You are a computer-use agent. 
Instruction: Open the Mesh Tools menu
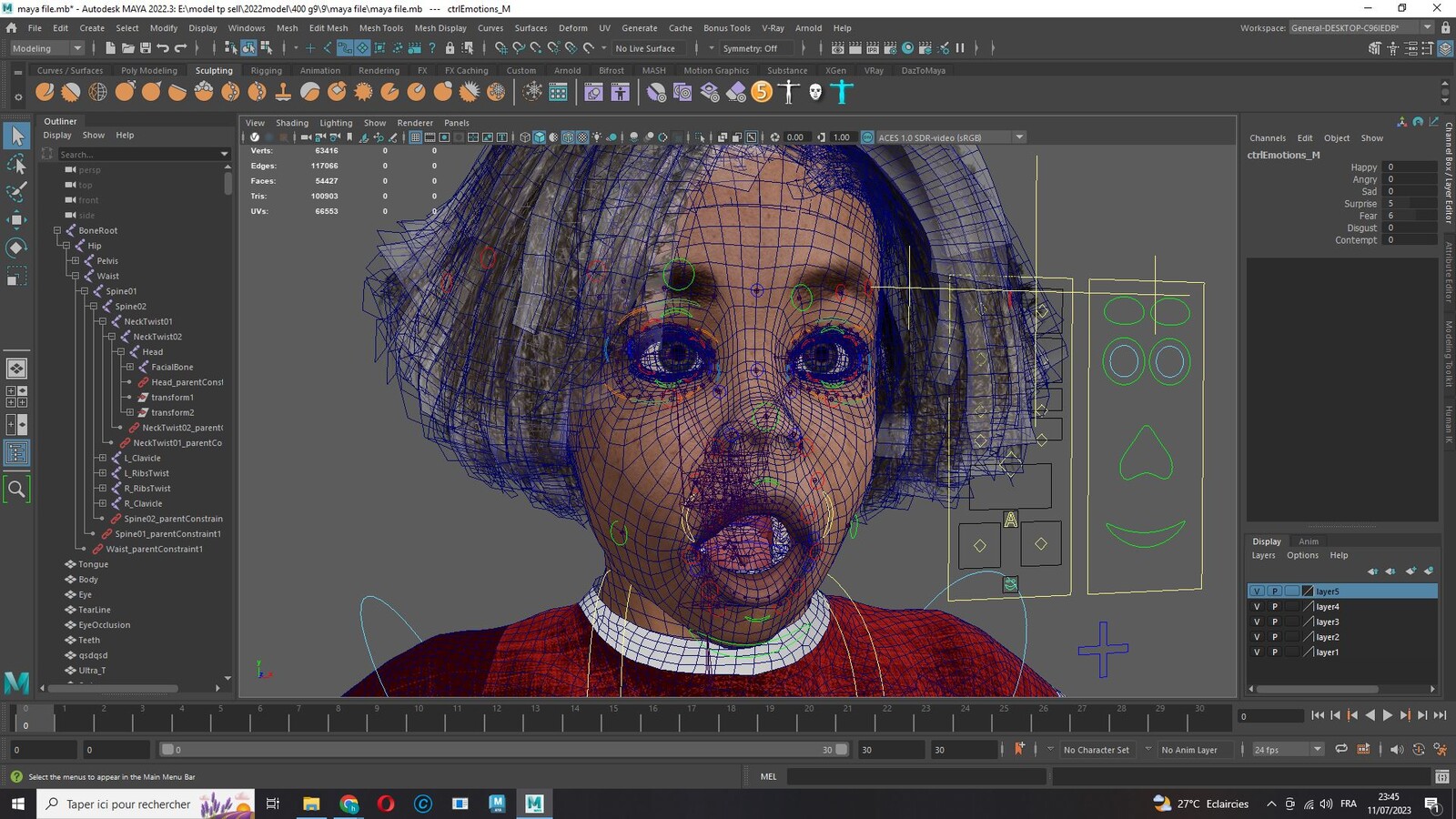(380, 28)
